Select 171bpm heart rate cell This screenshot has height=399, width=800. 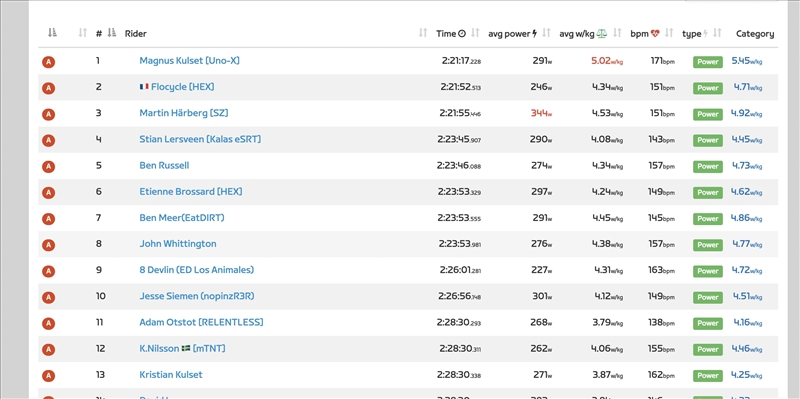pos(662,61)
